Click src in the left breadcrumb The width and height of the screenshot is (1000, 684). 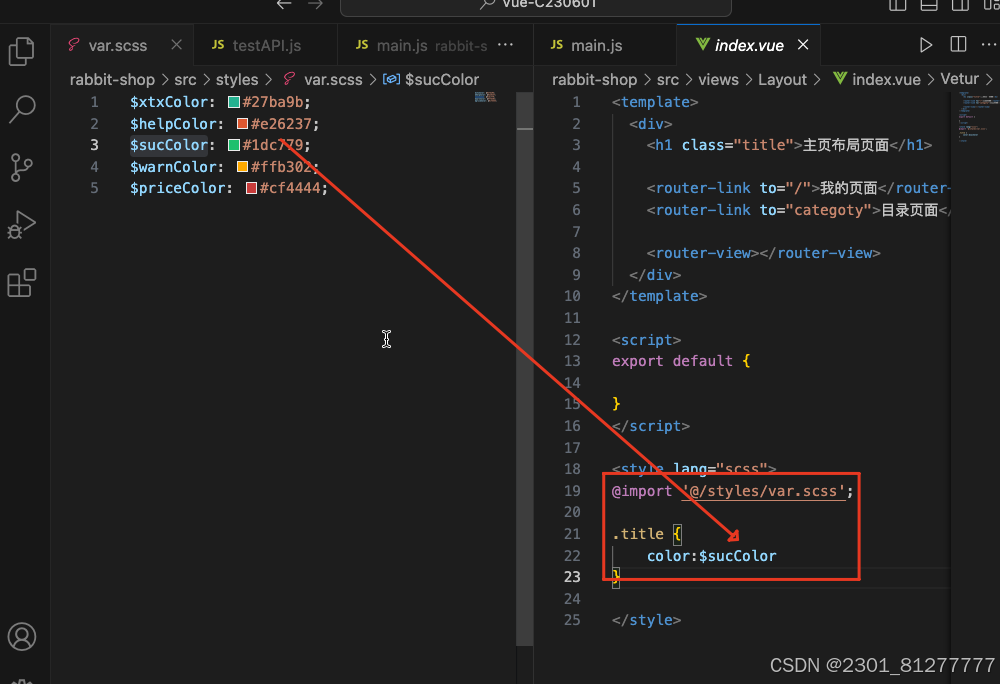click(186, 80)
